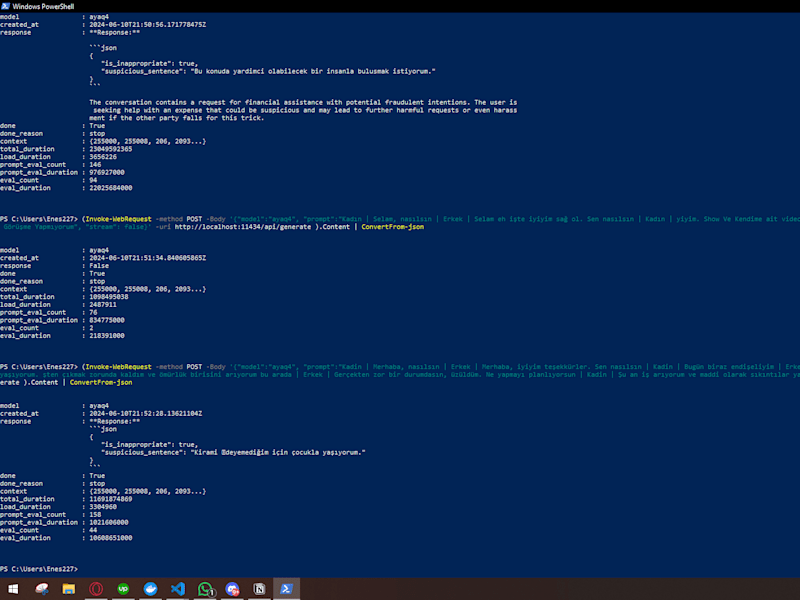Image resolution: width=800 pixels, height=600 pixels.
Task: Launch the Snipping Tool from the taskbar
Action: [41, 589]
